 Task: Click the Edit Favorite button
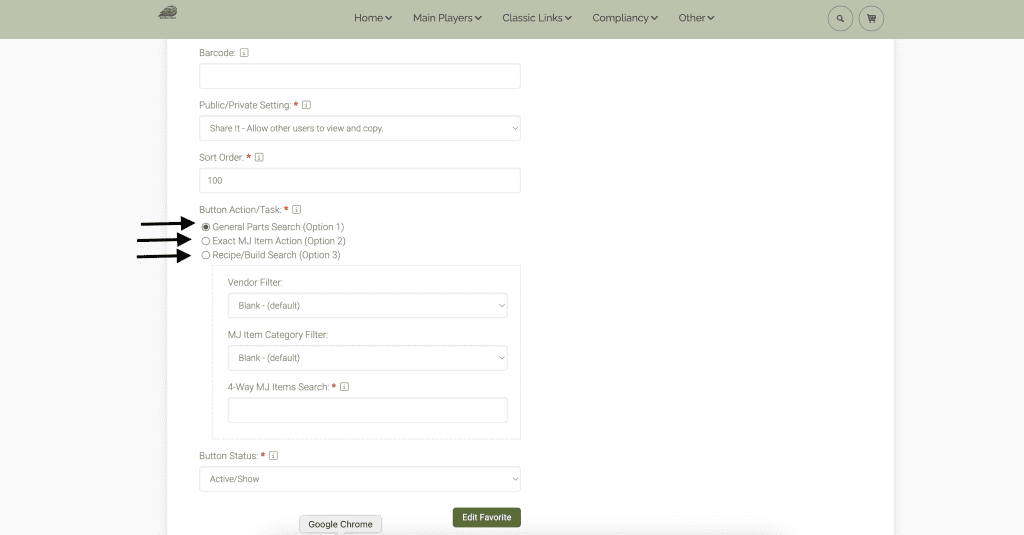pyautogui.click(x=486, y=517)
